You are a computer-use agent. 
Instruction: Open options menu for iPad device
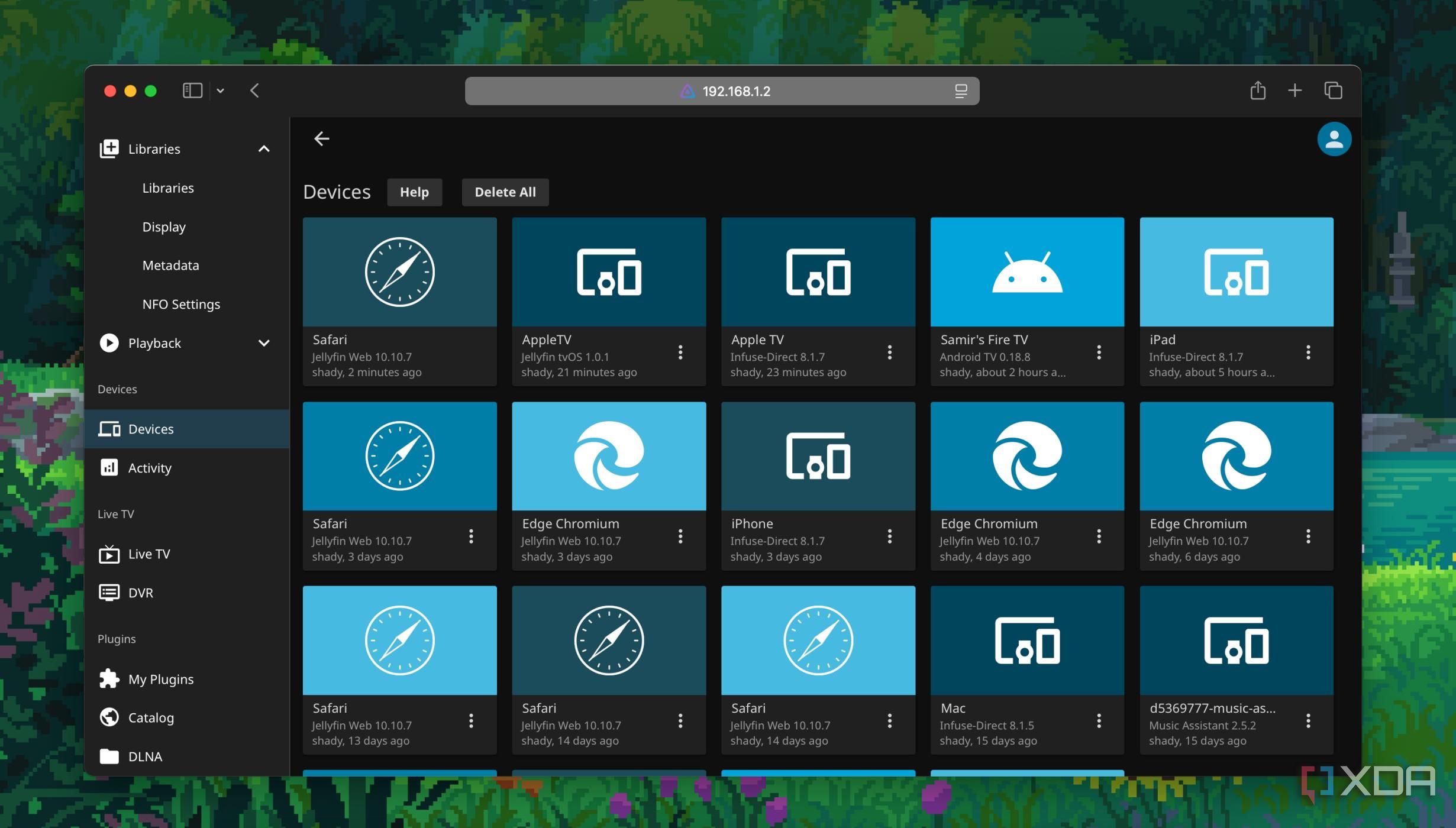(x=1308, y=352)
